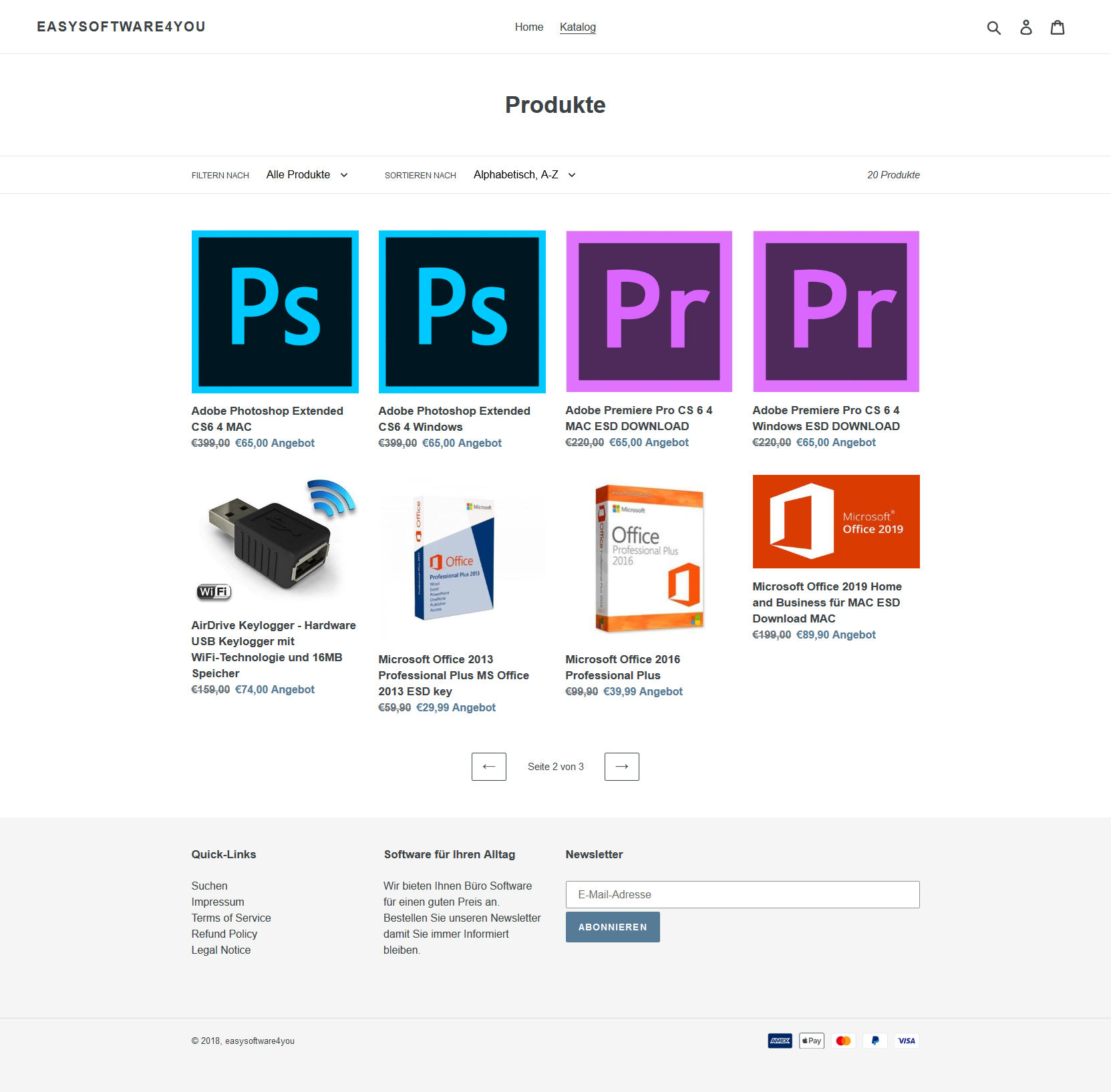Screen dimensions: 1111x1092
Task: Open the account login icon
Action: coord(1025,27)
